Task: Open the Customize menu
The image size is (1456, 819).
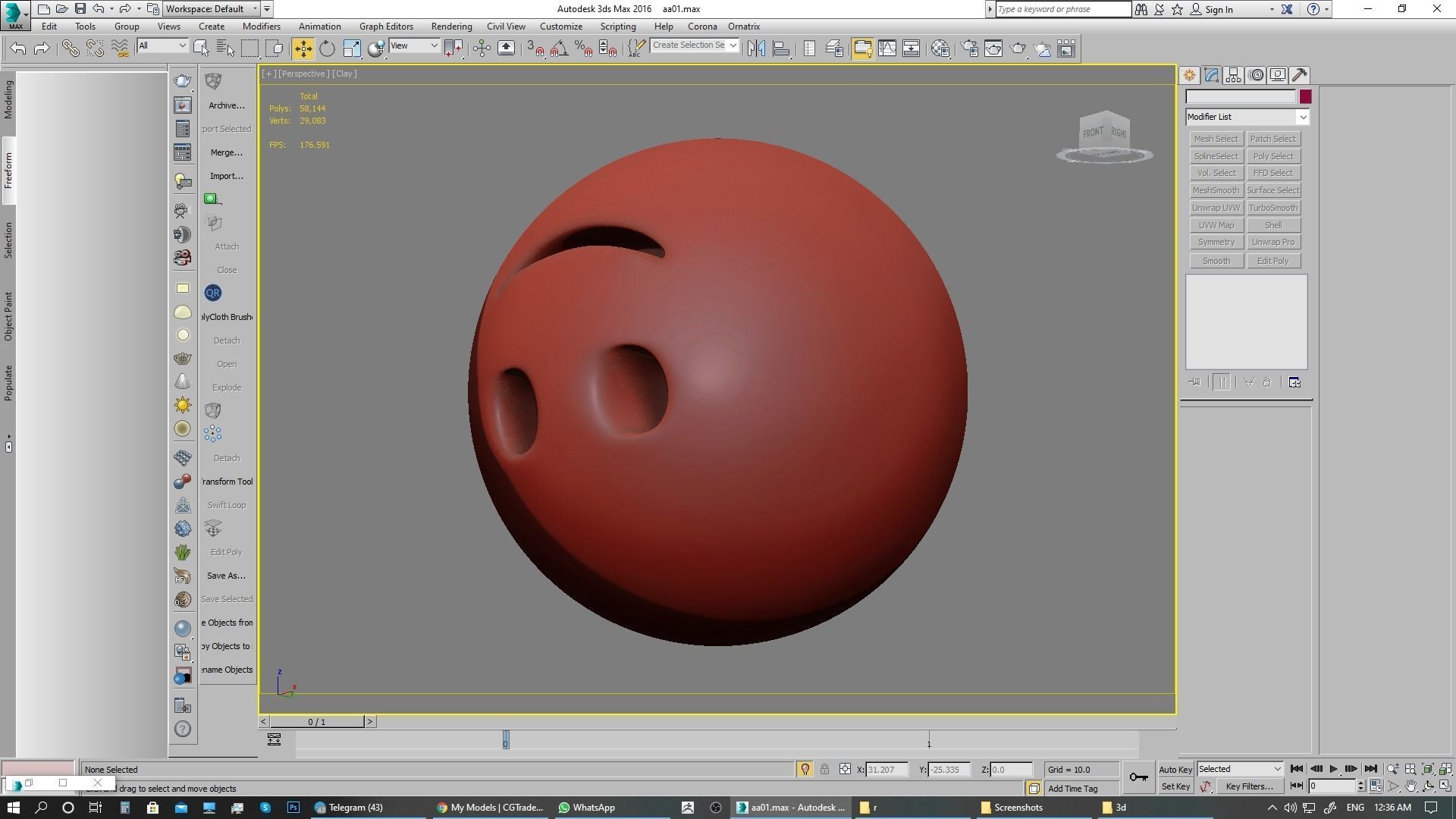Action: coord(561,26)
